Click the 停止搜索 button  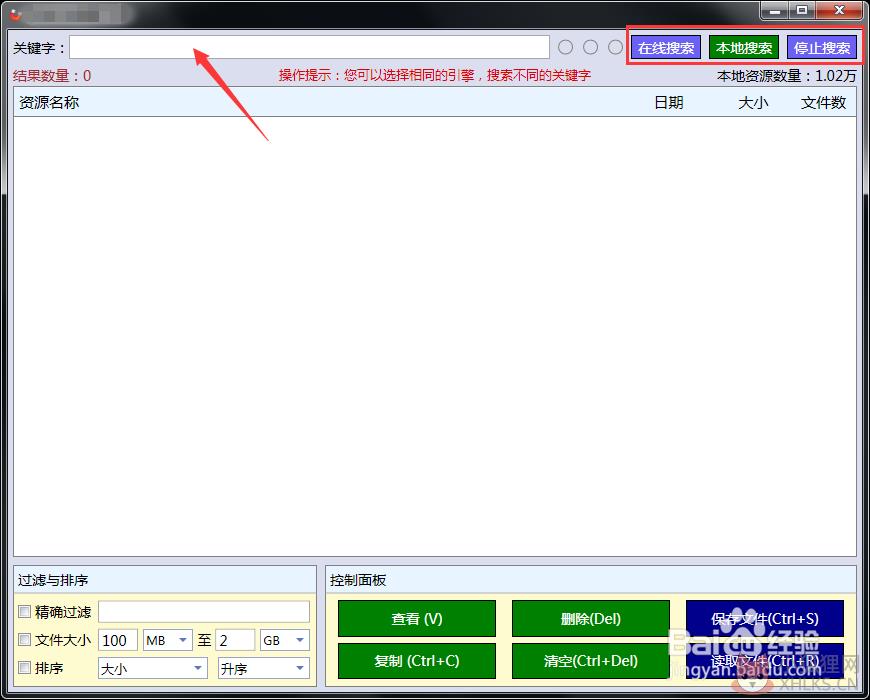coord(822,48)
